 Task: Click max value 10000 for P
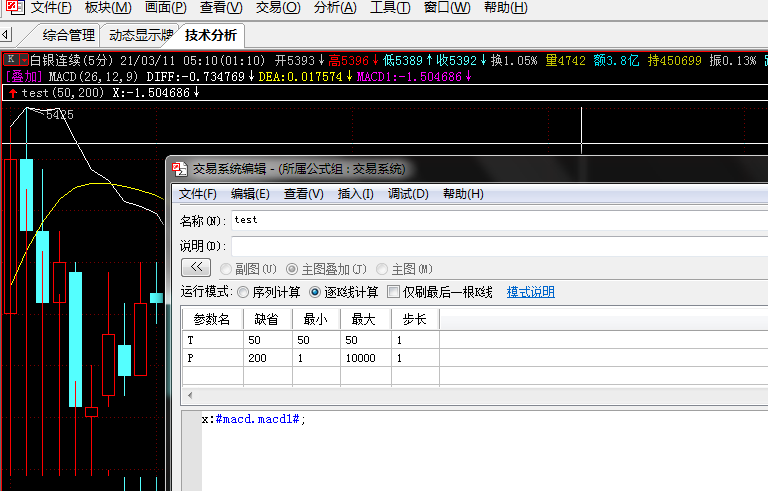[365, 358]
